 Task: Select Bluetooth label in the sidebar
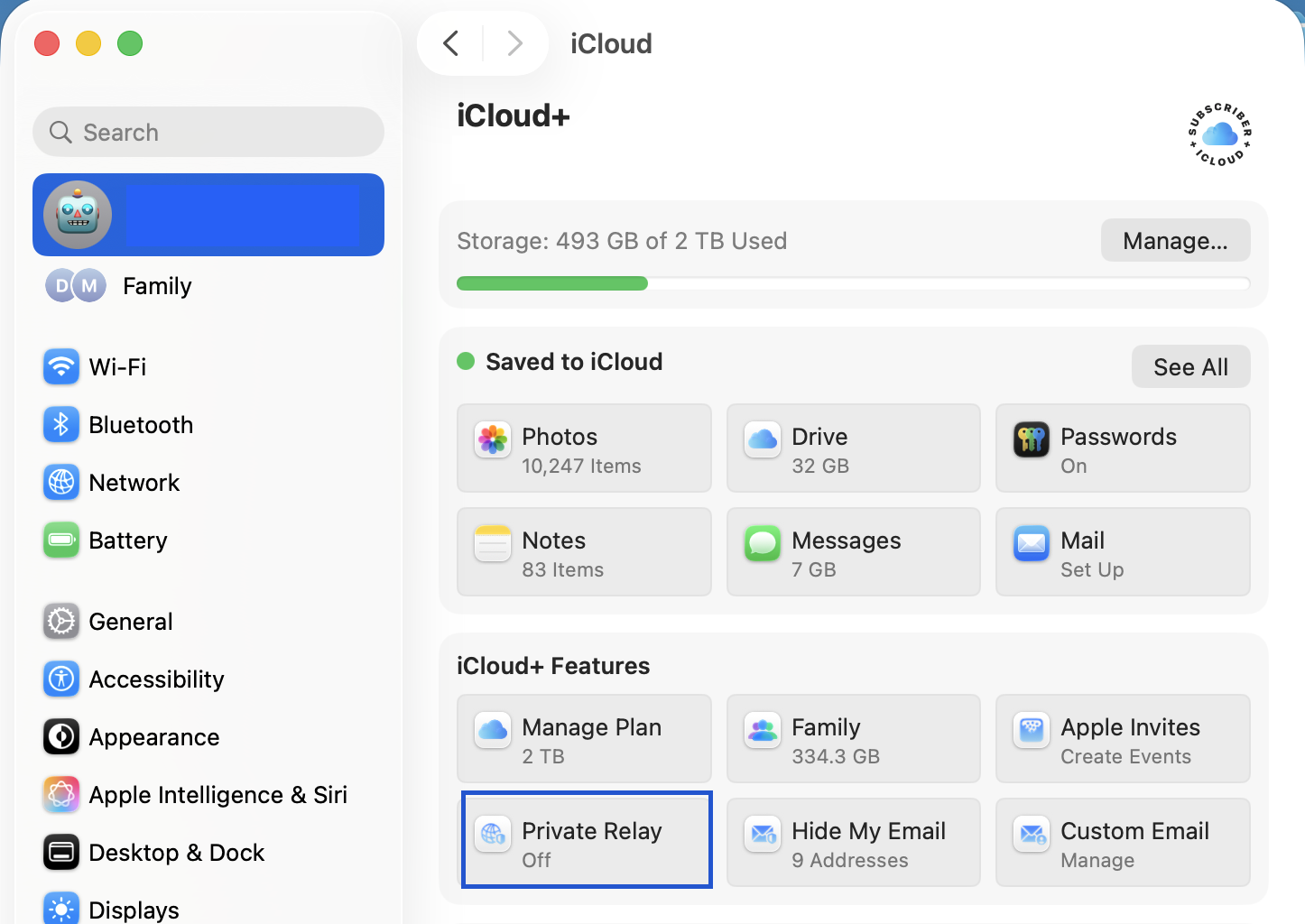tap(141, 425)
